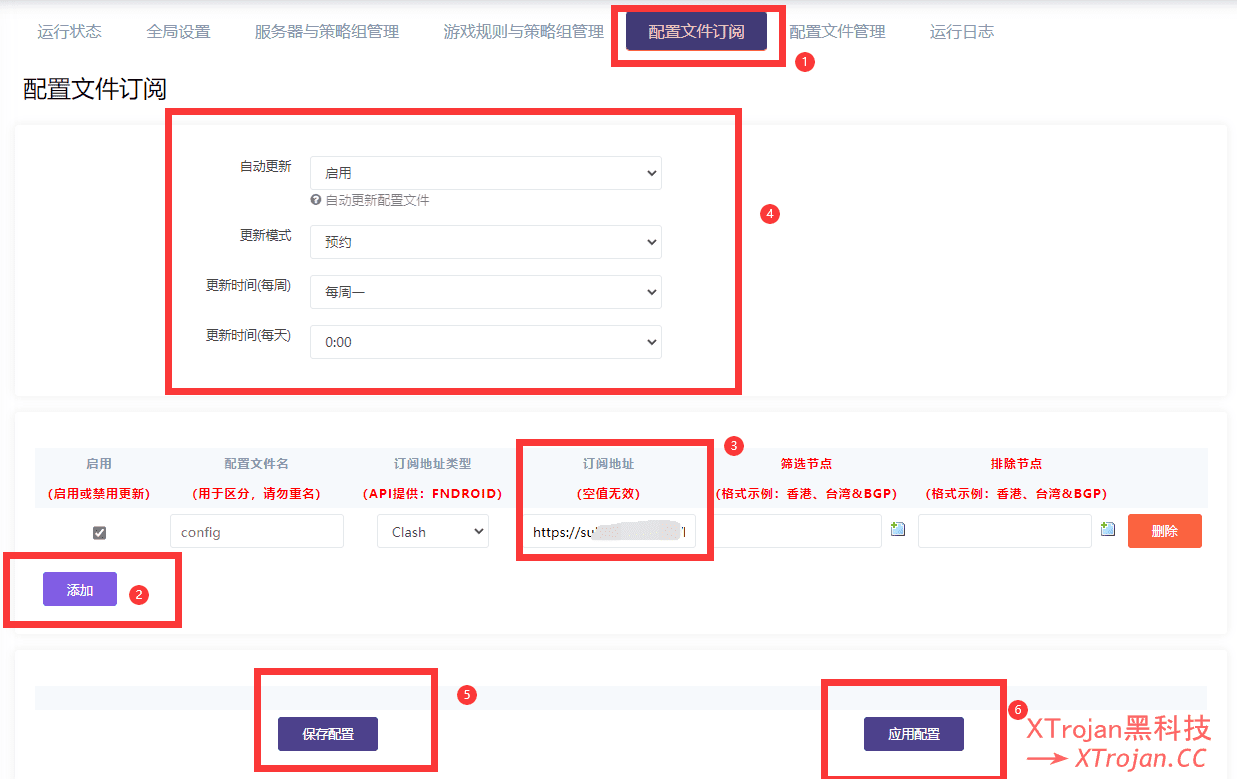The height and width of the screenshot is (779, 1237).
Task: Click the help icon beside 自动更新配置文件
Action: pyautogui.click(x=316, y=200)
